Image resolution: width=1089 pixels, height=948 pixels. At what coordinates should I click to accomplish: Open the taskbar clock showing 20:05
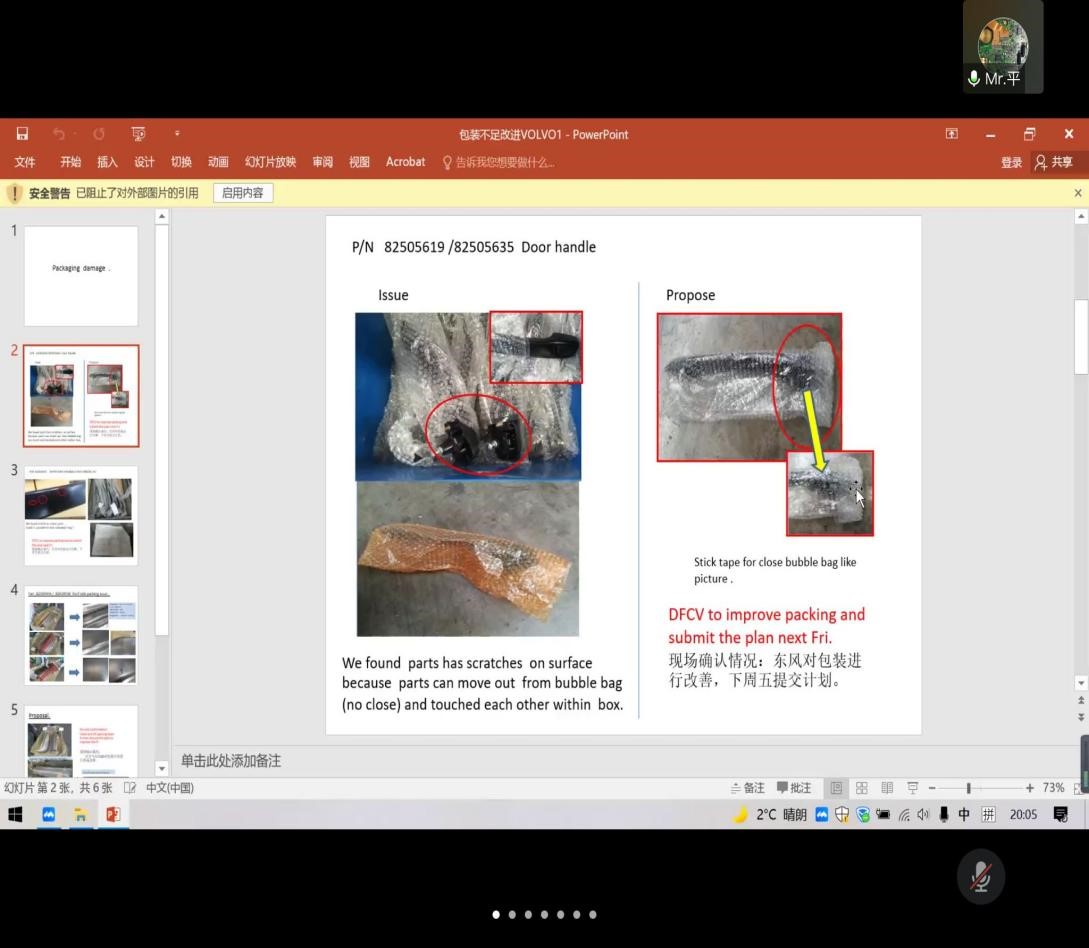click(x=1023, y=815)
